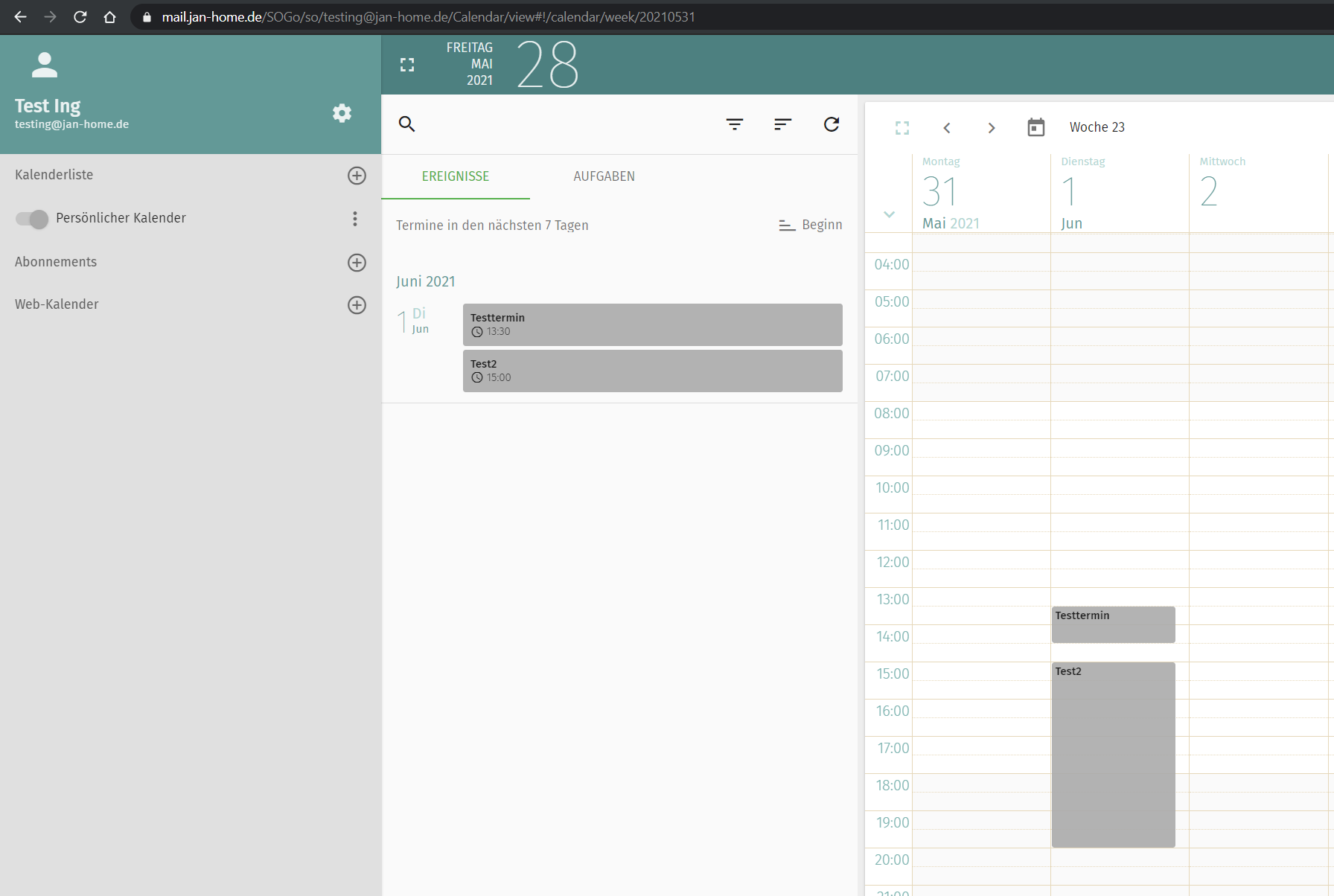Screen dimensions: 1334x896
Task: Change sort order via Beginn
Action: [x=810, y=225]
